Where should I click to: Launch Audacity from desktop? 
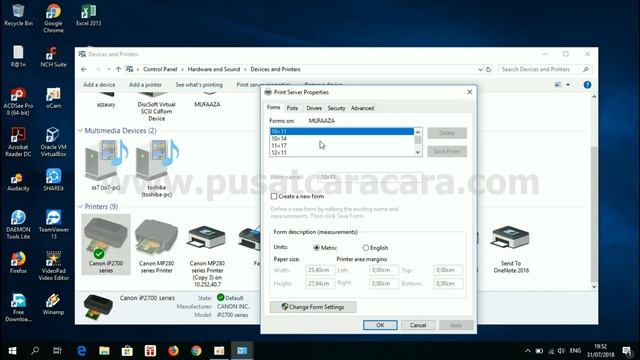pyautogui.click(x=18, y=182)
